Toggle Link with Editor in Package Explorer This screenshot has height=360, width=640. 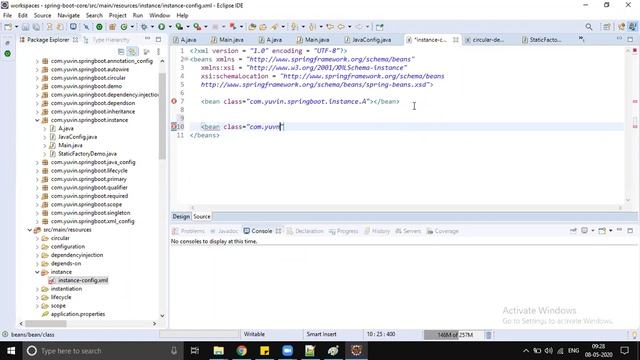[132, 52]
